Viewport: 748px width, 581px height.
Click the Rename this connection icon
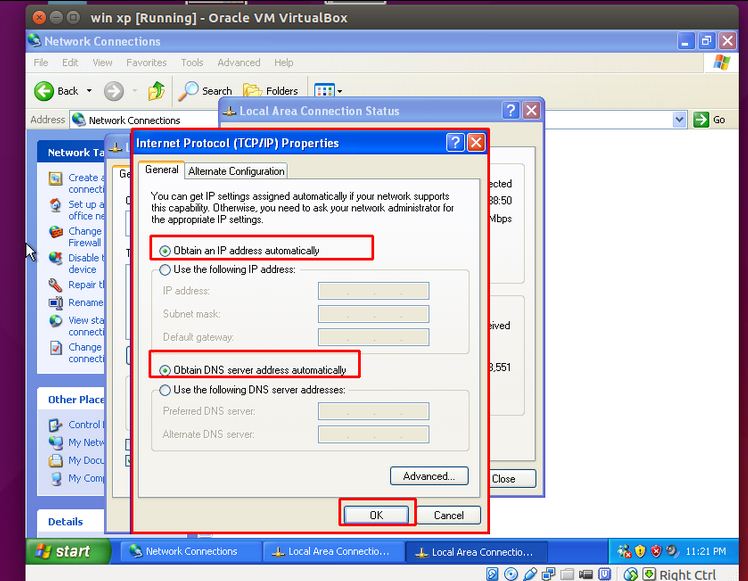click(56, 303)
